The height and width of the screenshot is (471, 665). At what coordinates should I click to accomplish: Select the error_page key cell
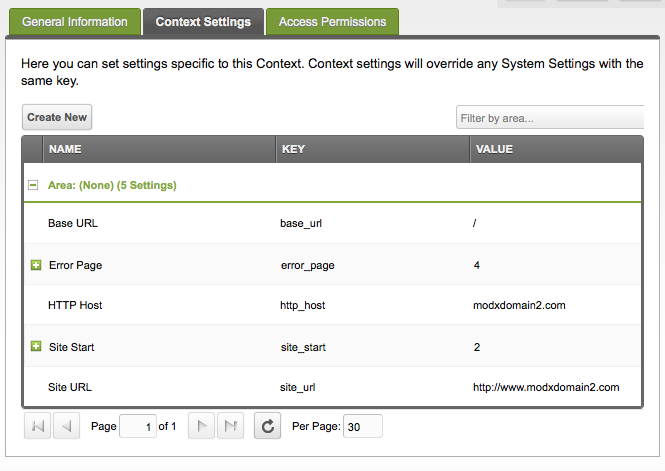tap(307, 265)
